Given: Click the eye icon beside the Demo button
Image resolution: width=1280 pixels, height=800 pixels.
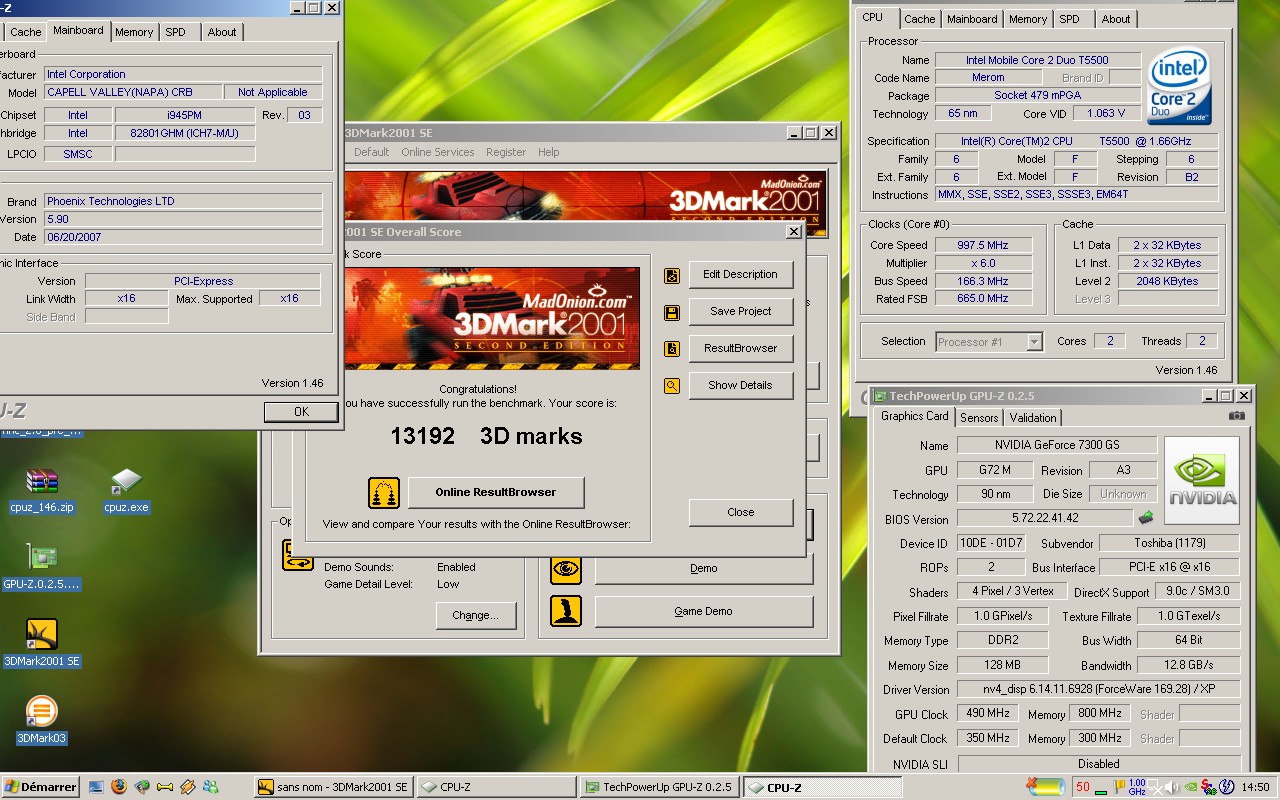Looking at the screenshot, I should (566, 569).
